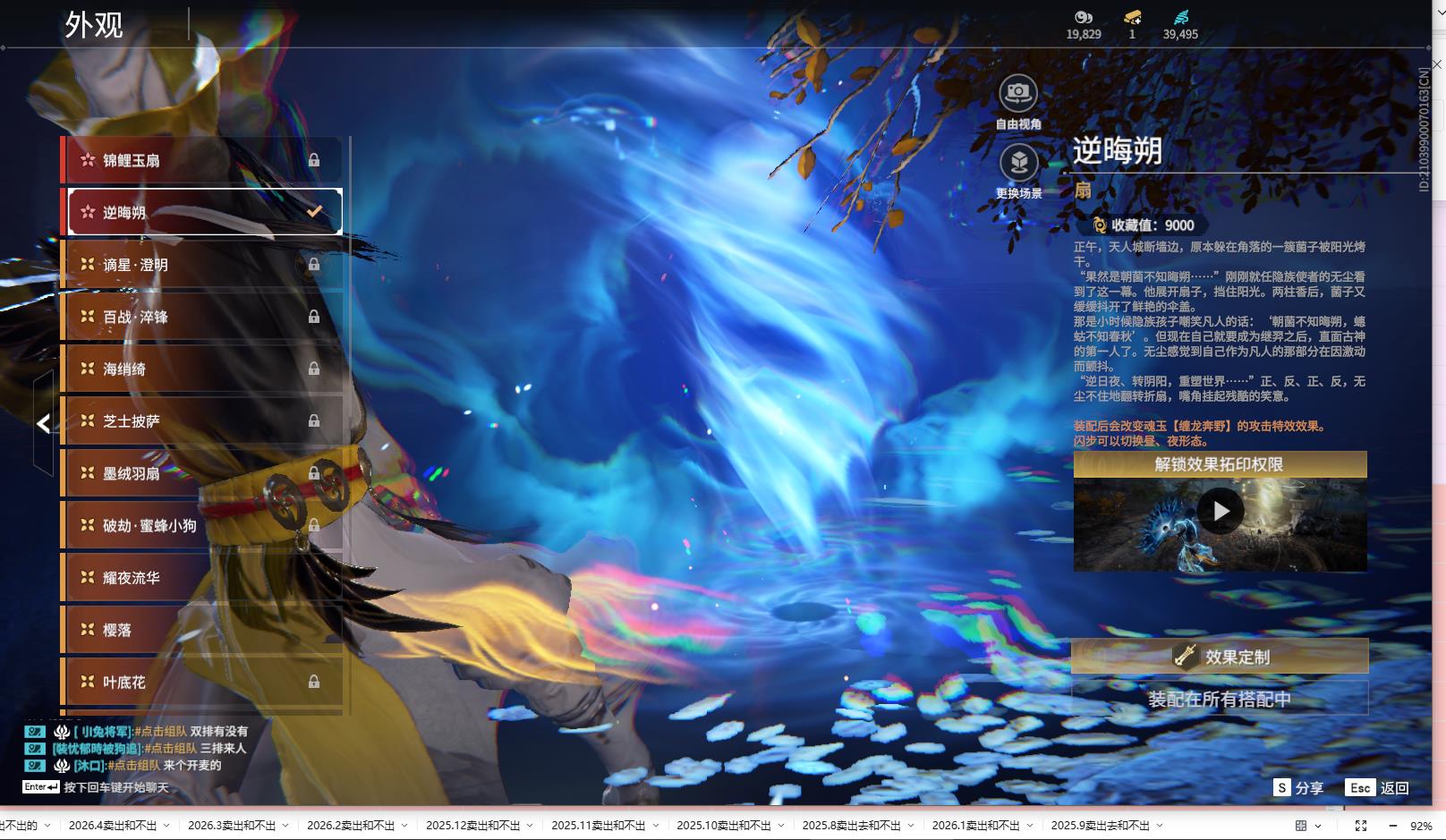Viewport: 1446px width, 840px height.
Task: Open dropdown arrow on 2025.10卖出和不出 tab
Action: click(781, 826)
